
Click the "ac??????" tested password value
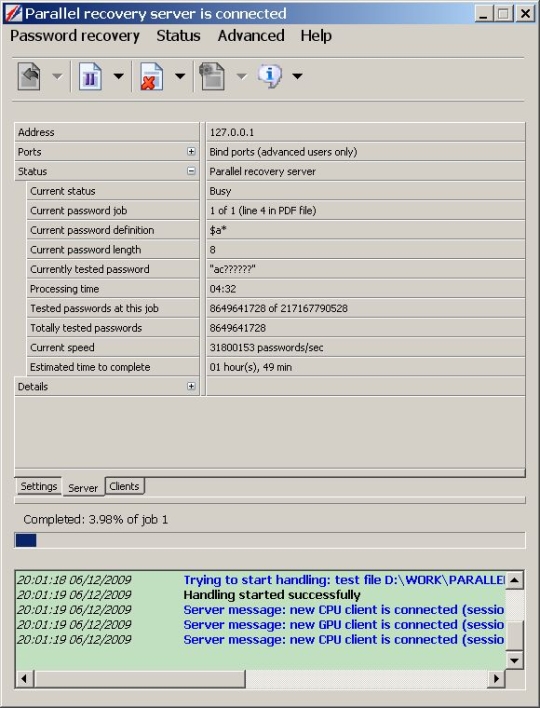(233, 269)
